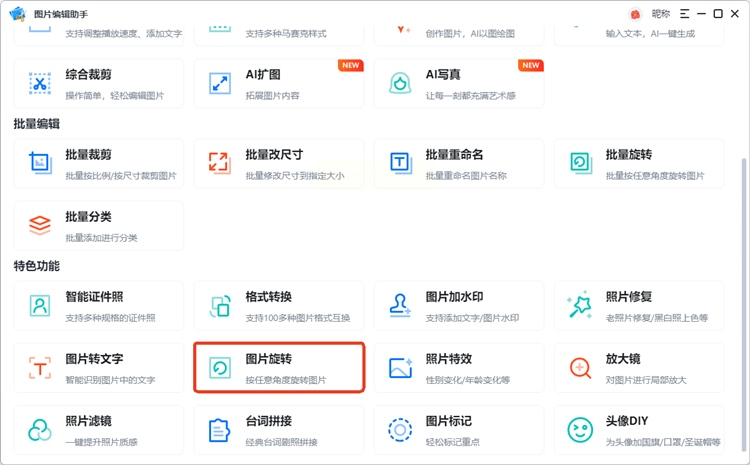Open the 图片旋转 card title
The image size is (750, 465).
coord(268,359)
